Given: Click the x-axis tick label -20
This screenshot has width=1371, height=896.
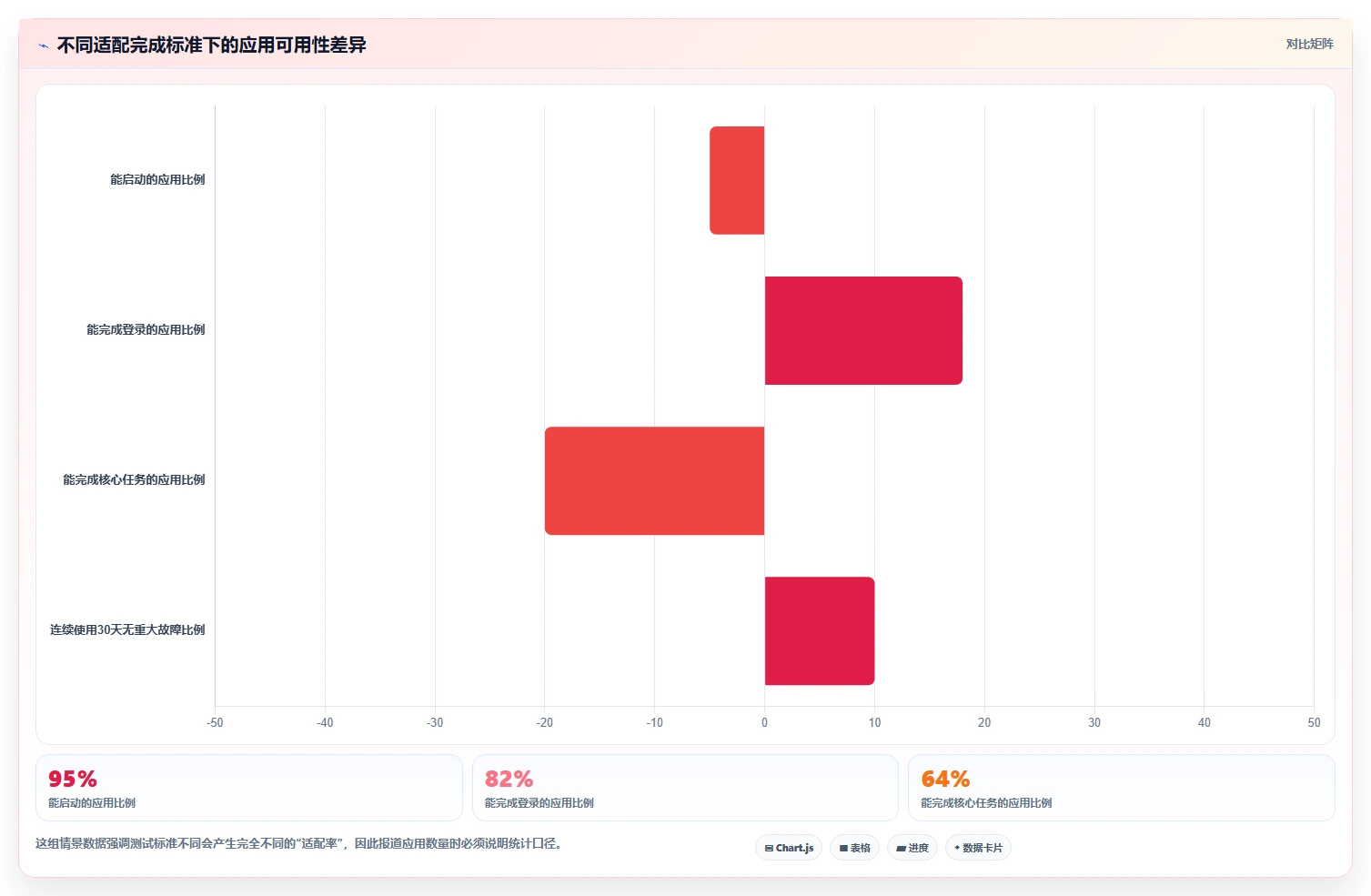Looking at the screenshot, I should pyautogui.click(x=544, y=723).
